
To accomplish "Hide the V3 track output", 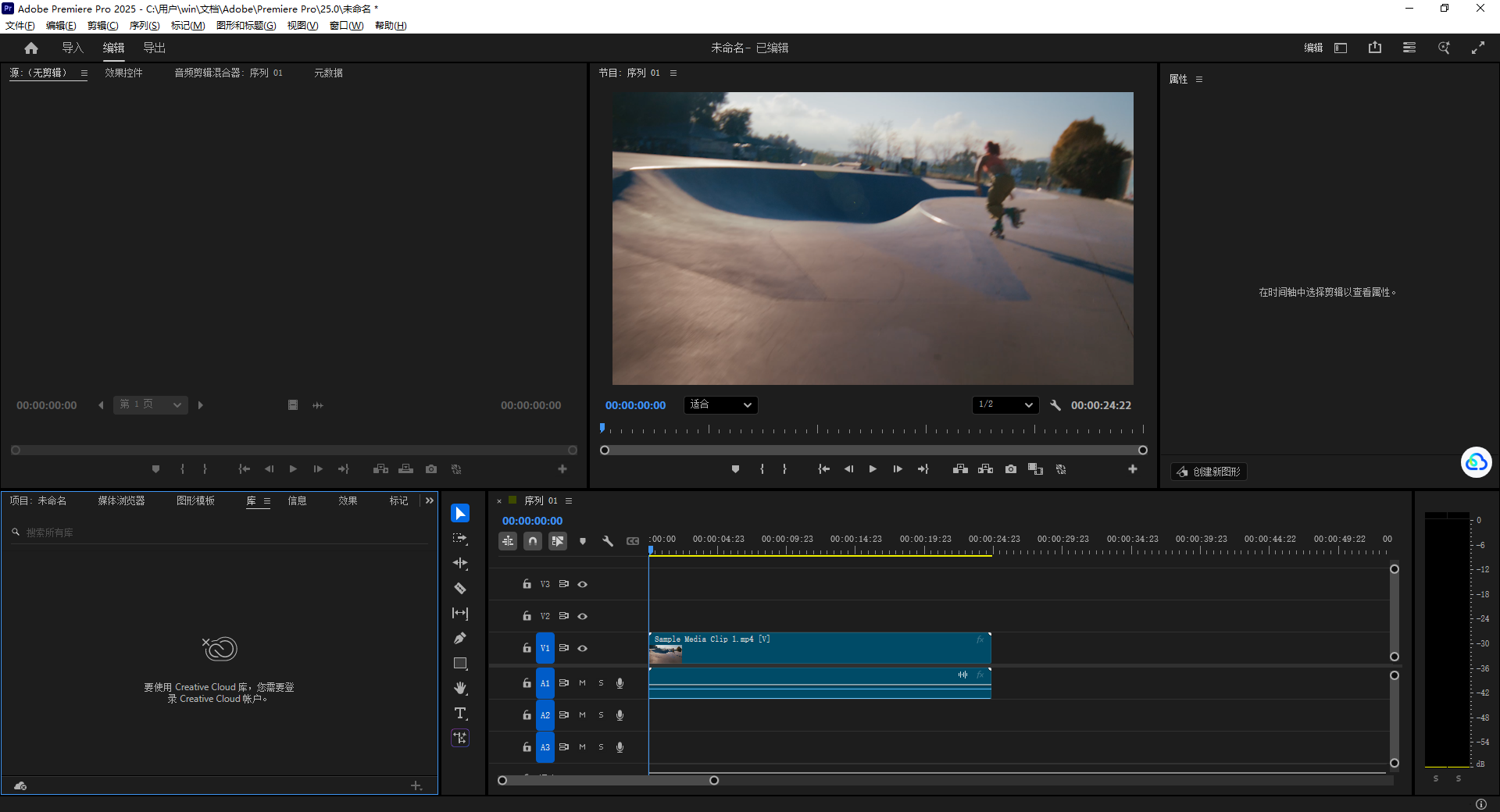I will 583,584.
